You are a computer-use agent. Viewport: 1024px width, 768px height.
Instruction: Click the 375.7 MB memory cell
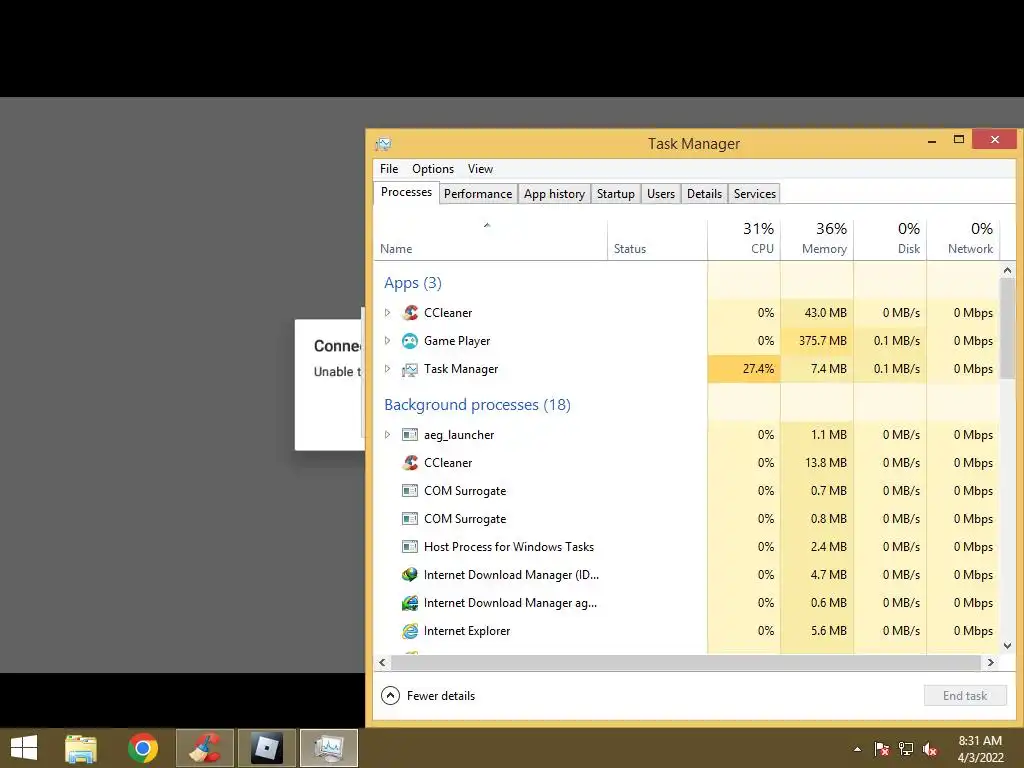(x=817, y=341)
